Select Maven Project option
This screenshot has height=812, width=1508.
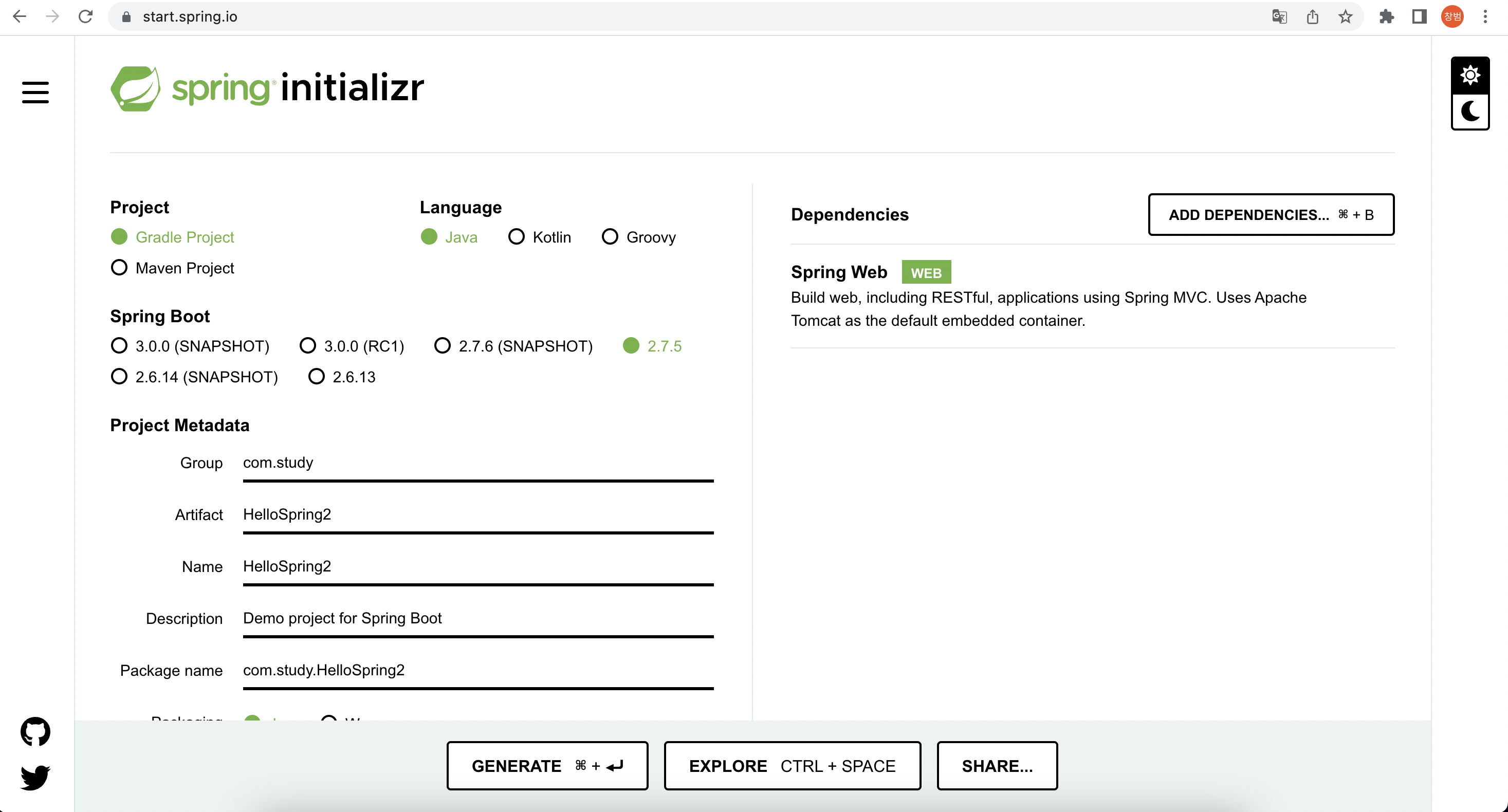(119, 268)
